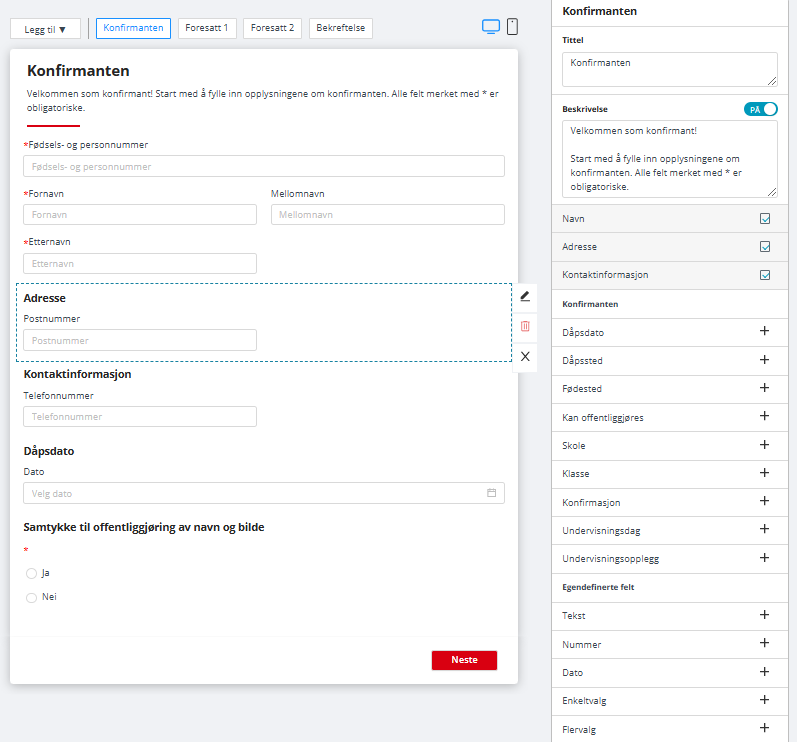Click the pencil edit icon beside Adresse
Viewport: 797px width, 742px height.
point(525,297)
